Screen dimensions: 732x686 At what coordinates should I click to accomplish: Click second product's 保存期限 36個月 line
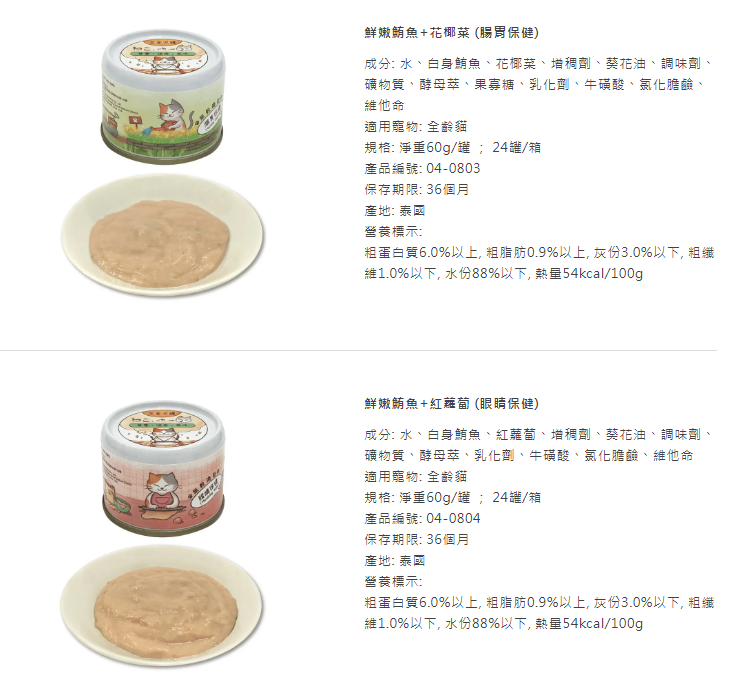pyautogui.click(x=416, y=540)
